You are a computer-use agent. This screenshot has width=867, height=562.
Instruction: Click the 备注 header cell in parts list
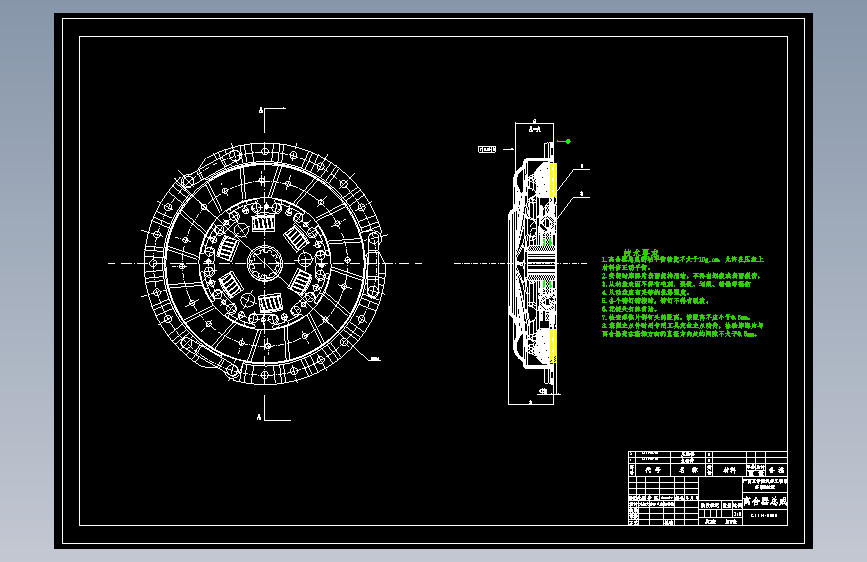coord(776,470)
